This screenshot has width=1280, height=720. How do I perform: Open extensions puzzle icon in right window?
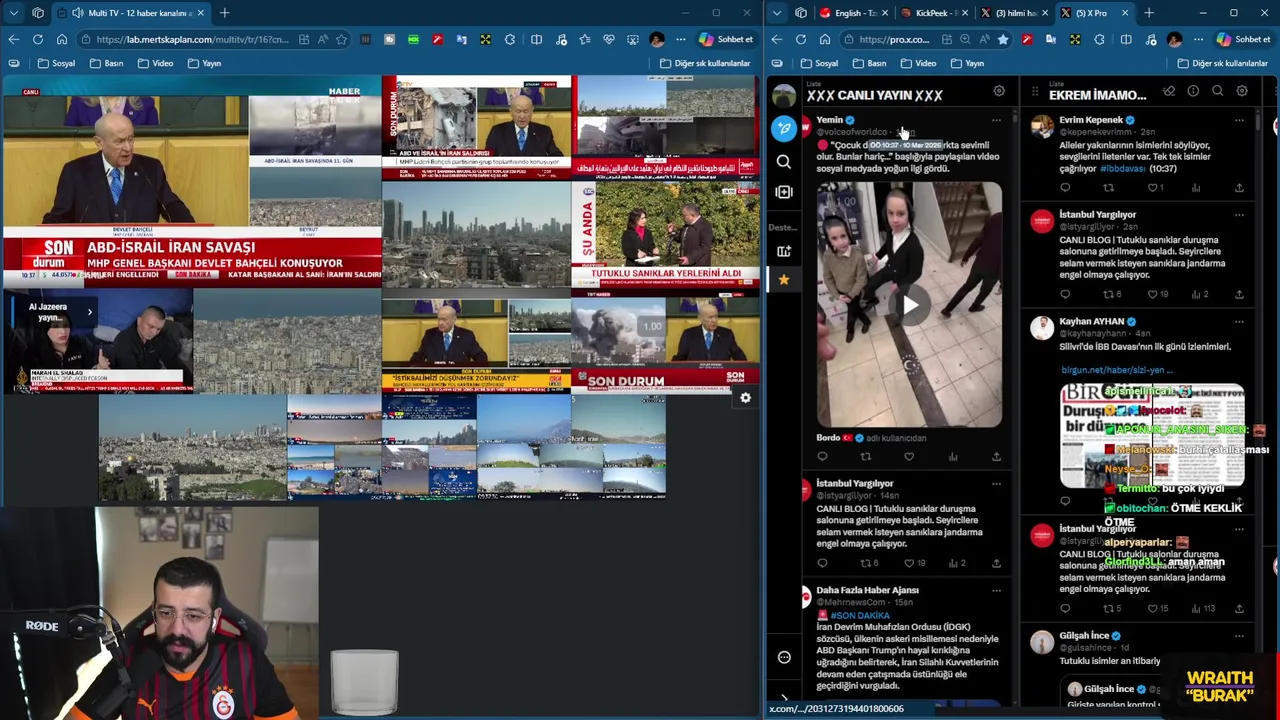click(1099, 39)
